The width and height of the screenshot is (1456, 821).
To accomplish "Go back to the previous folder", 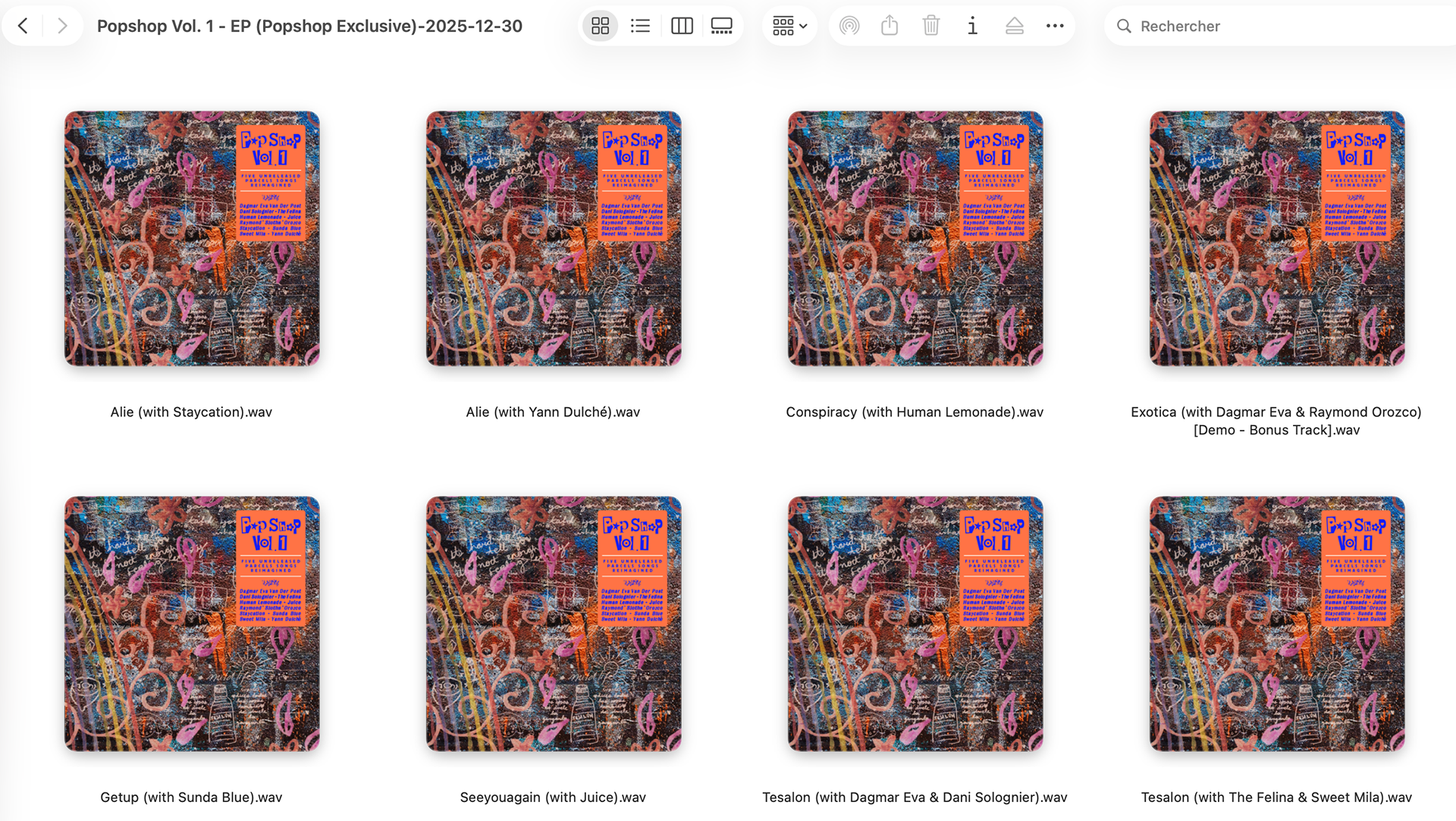I will pyautogui.click(x=23, y=26).
